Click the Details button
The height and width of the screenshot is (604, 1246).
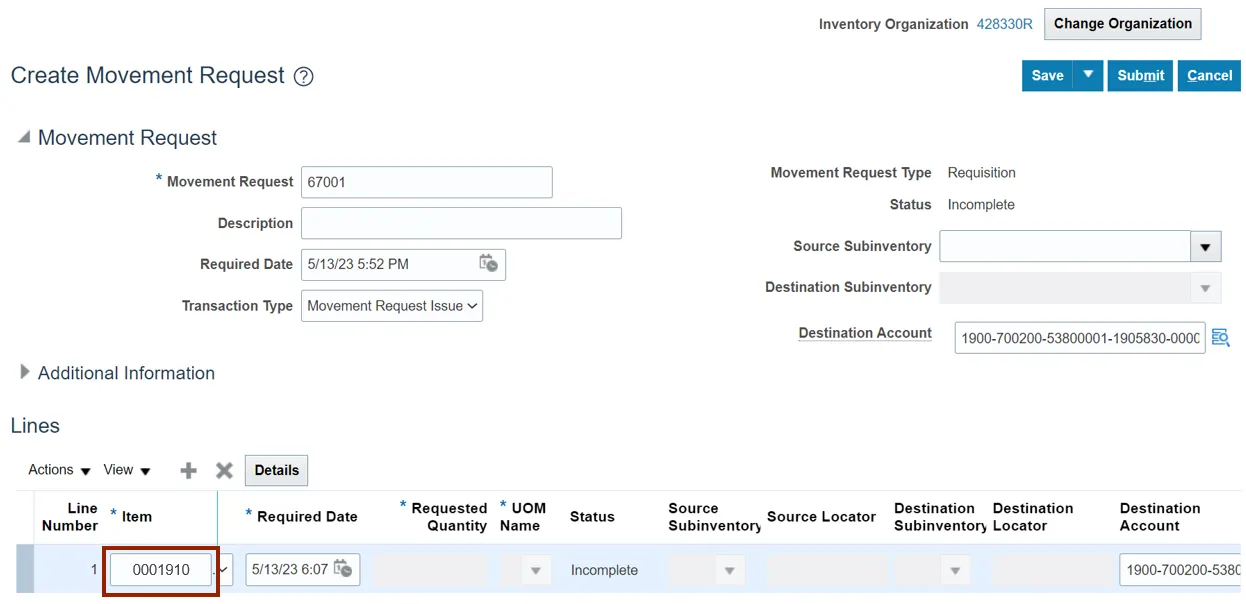276,470
